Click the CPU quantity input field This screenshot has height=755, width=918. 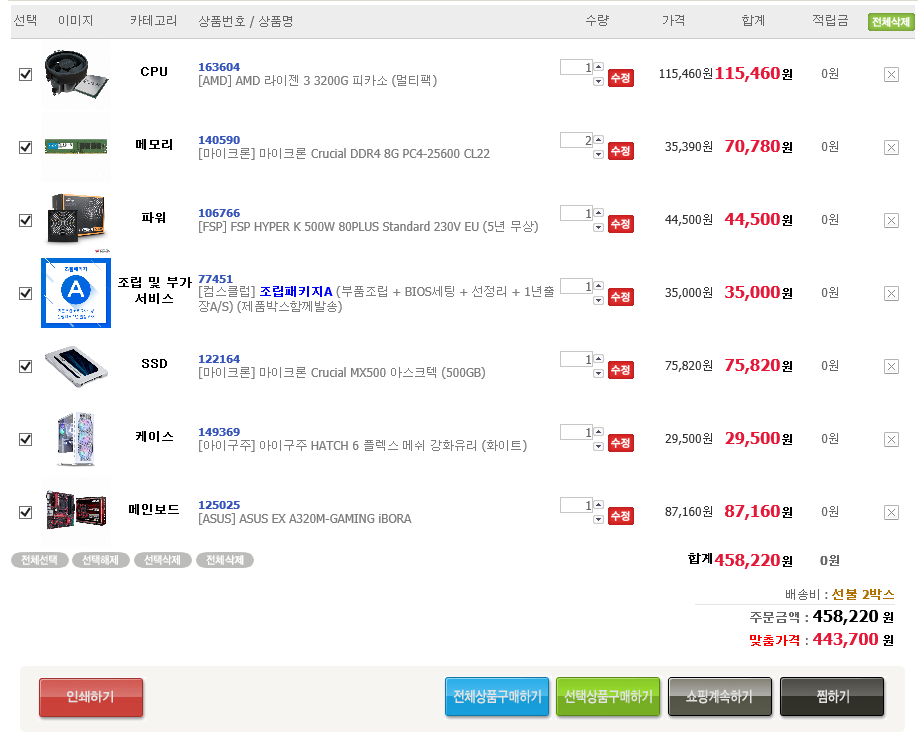577,67
